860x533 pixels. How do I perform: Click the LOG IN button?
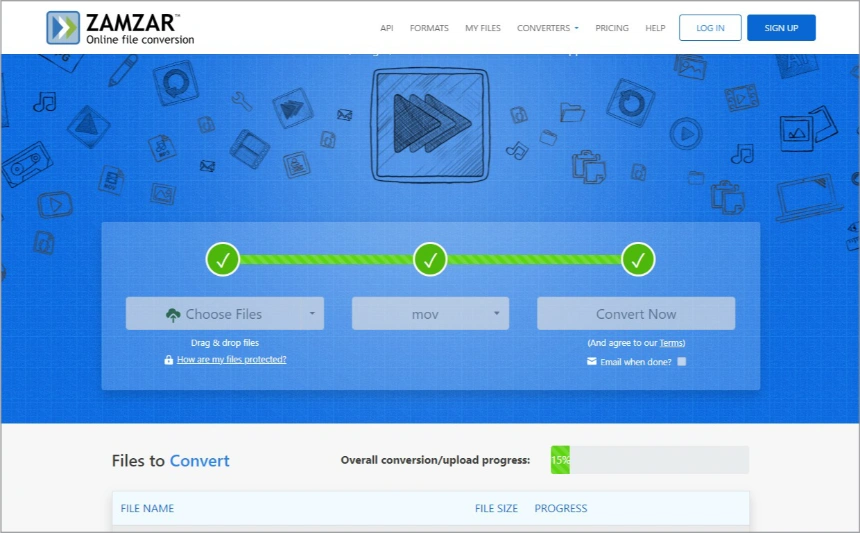coord(710,27)
